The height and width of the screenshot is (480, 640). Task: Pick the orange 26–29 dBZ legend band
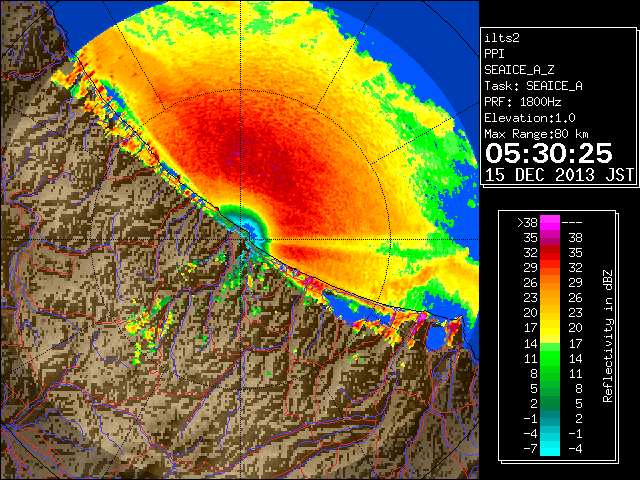pos(550,282)
